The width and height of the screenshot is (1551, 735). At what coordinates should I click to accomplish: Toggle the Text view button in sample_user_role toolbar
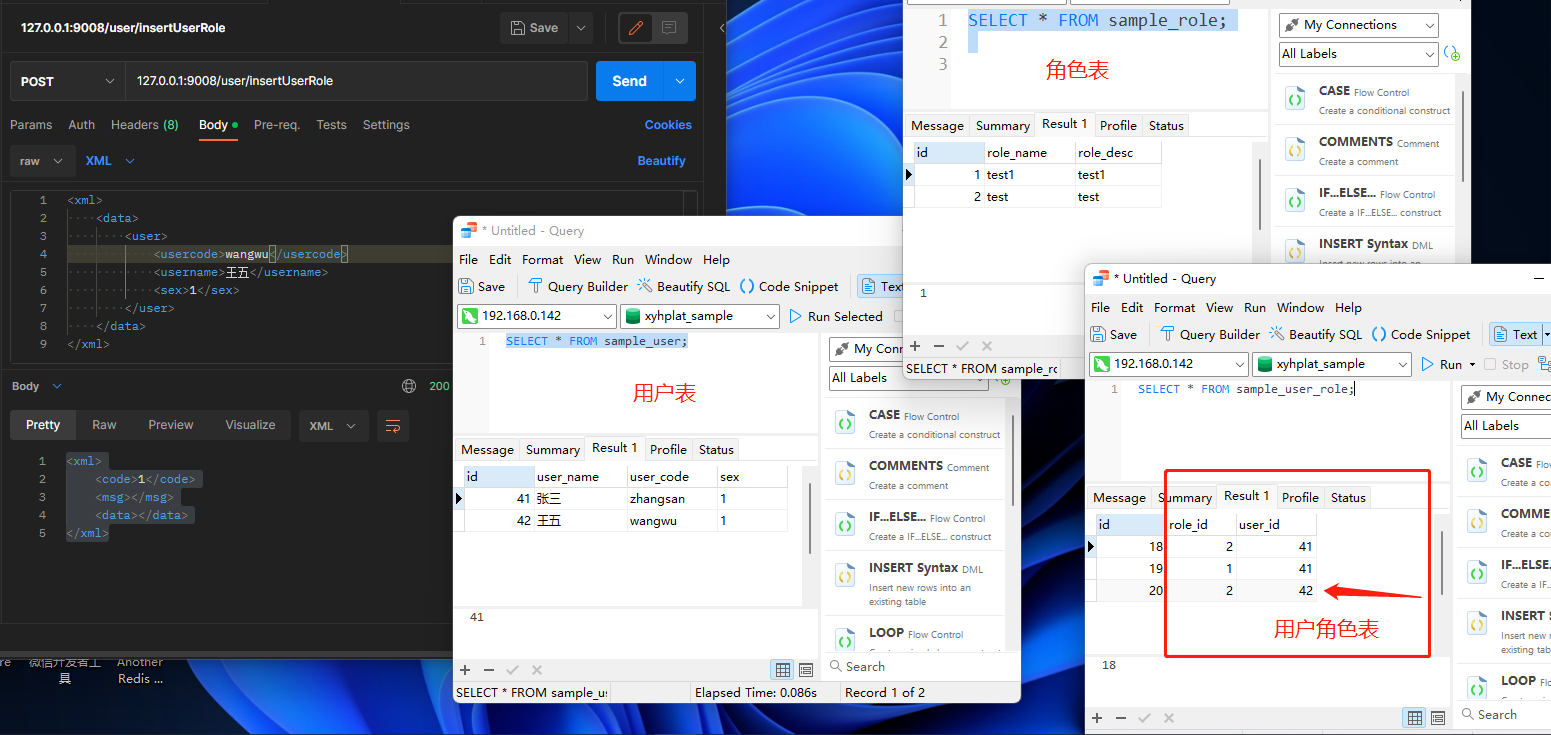coord(1515,334)
